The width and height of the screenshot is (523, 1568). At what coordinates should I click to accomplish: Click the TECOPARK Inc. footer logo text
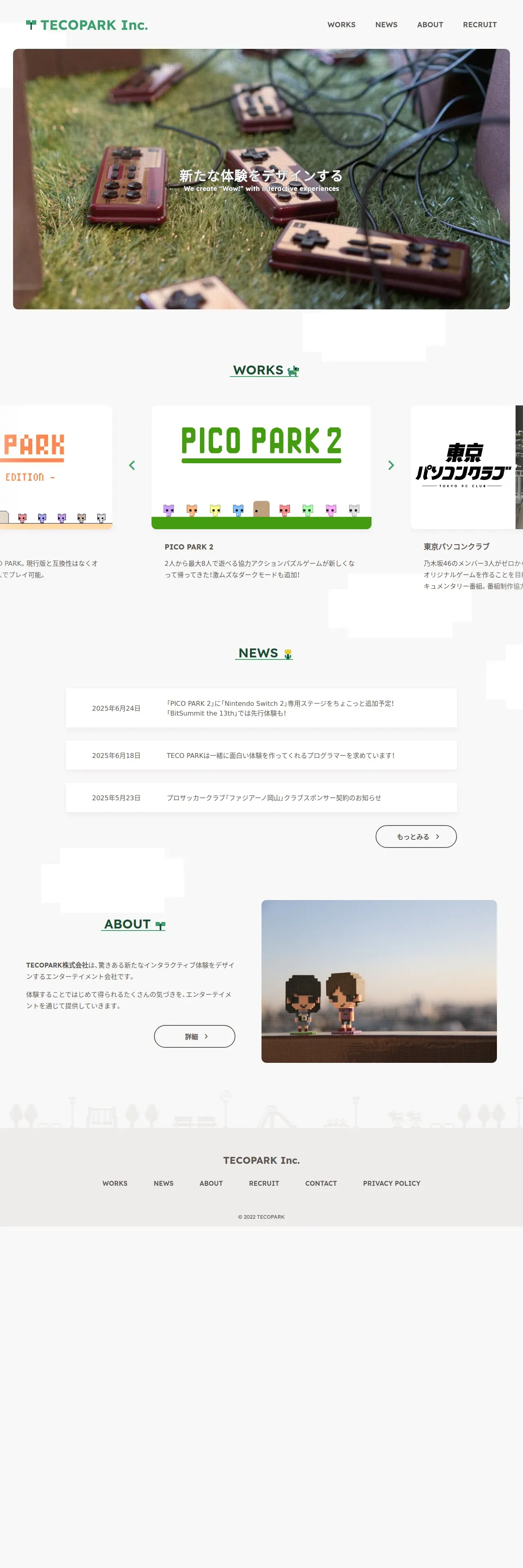261,1160
